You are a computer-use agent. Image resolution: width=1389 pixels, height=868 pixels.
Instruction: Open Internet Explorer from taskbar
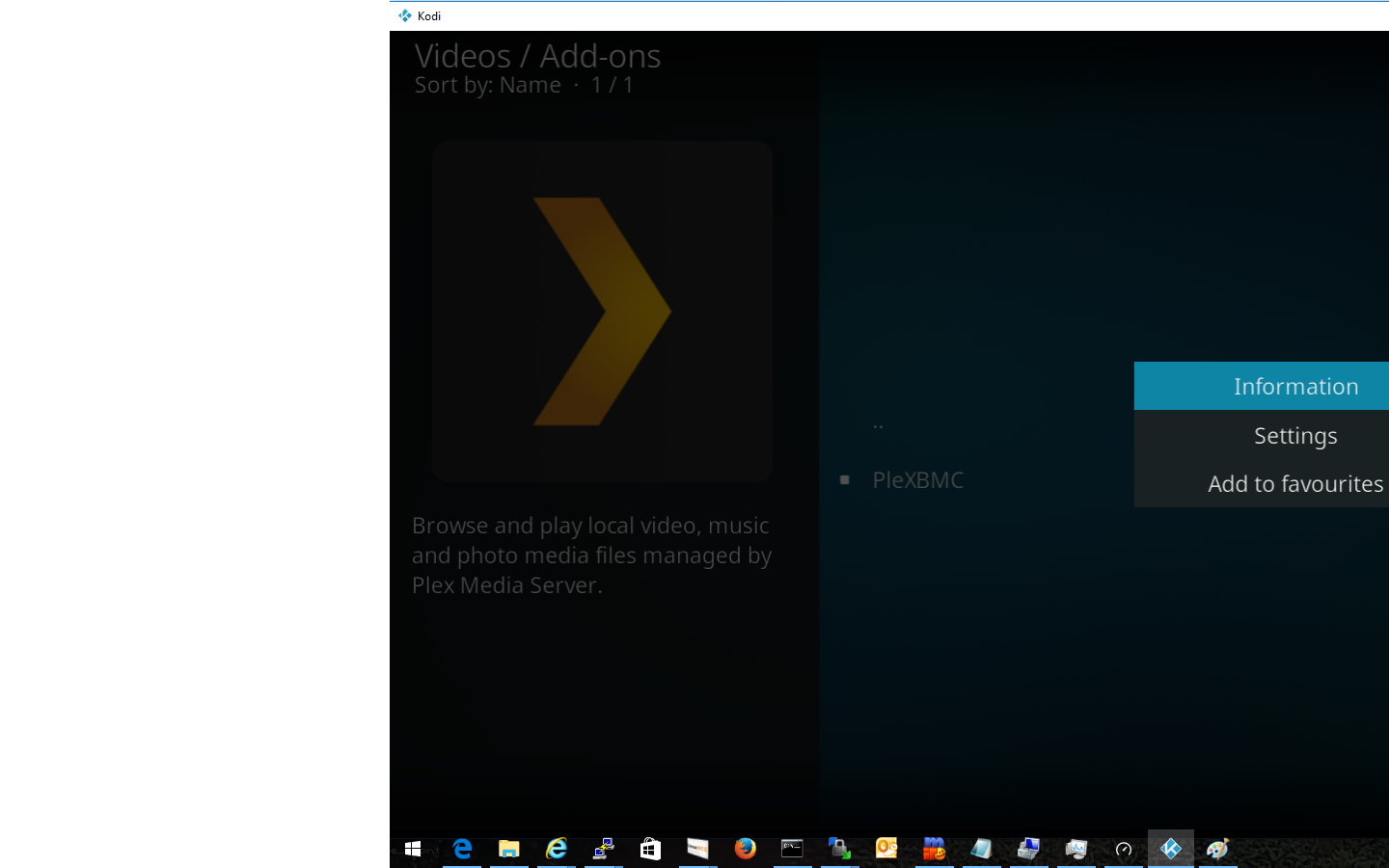click(x=557, y=849)
